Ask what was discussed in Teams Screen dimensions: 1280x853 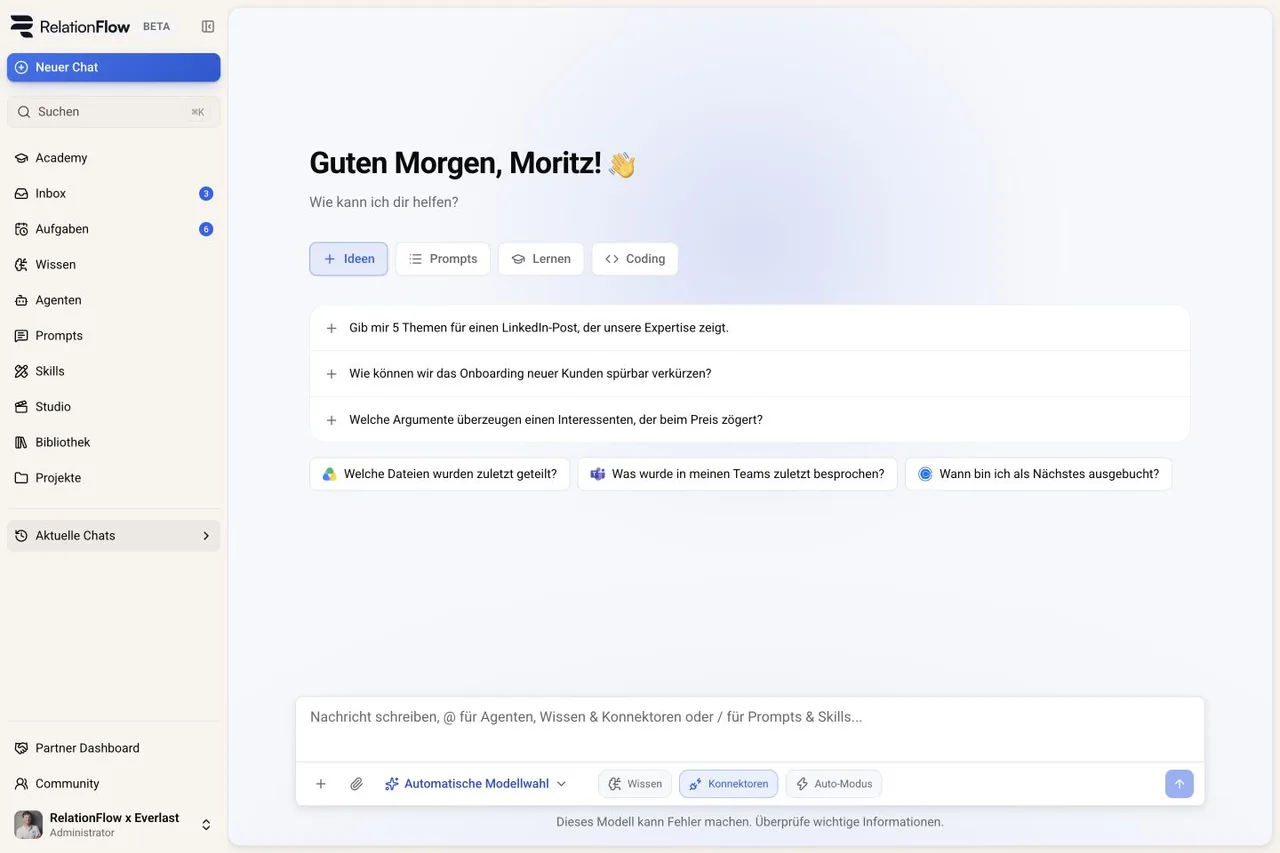pos(738,474)
